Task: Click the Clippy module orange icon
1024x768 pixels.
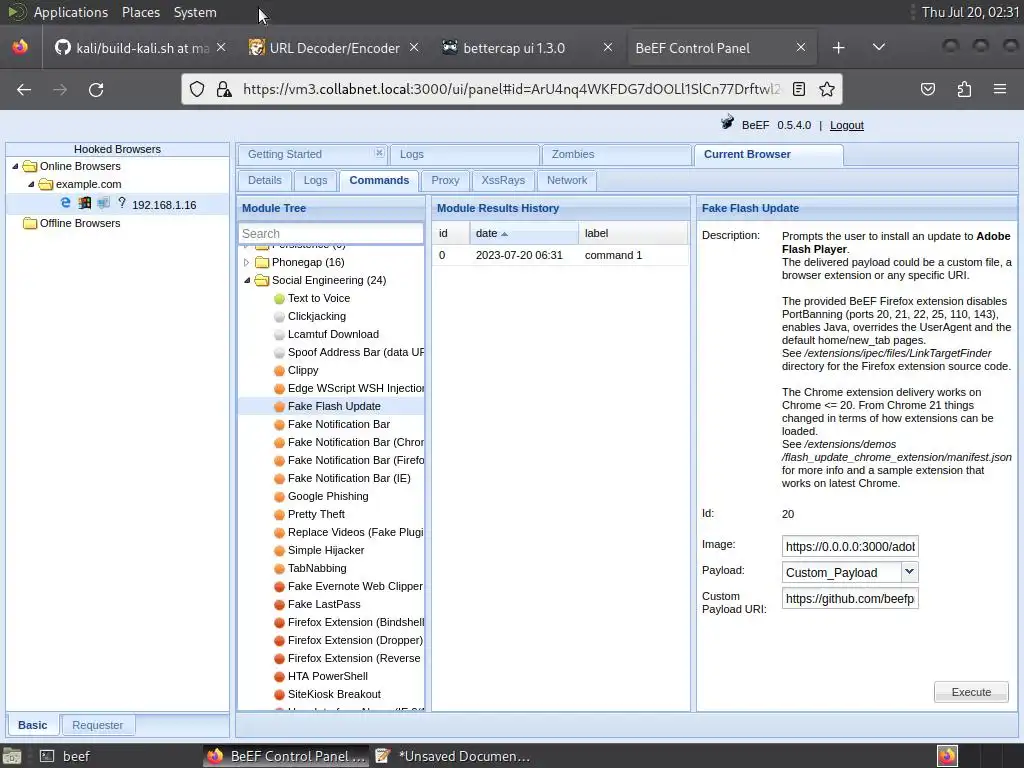Action: [x=279, y=370]
